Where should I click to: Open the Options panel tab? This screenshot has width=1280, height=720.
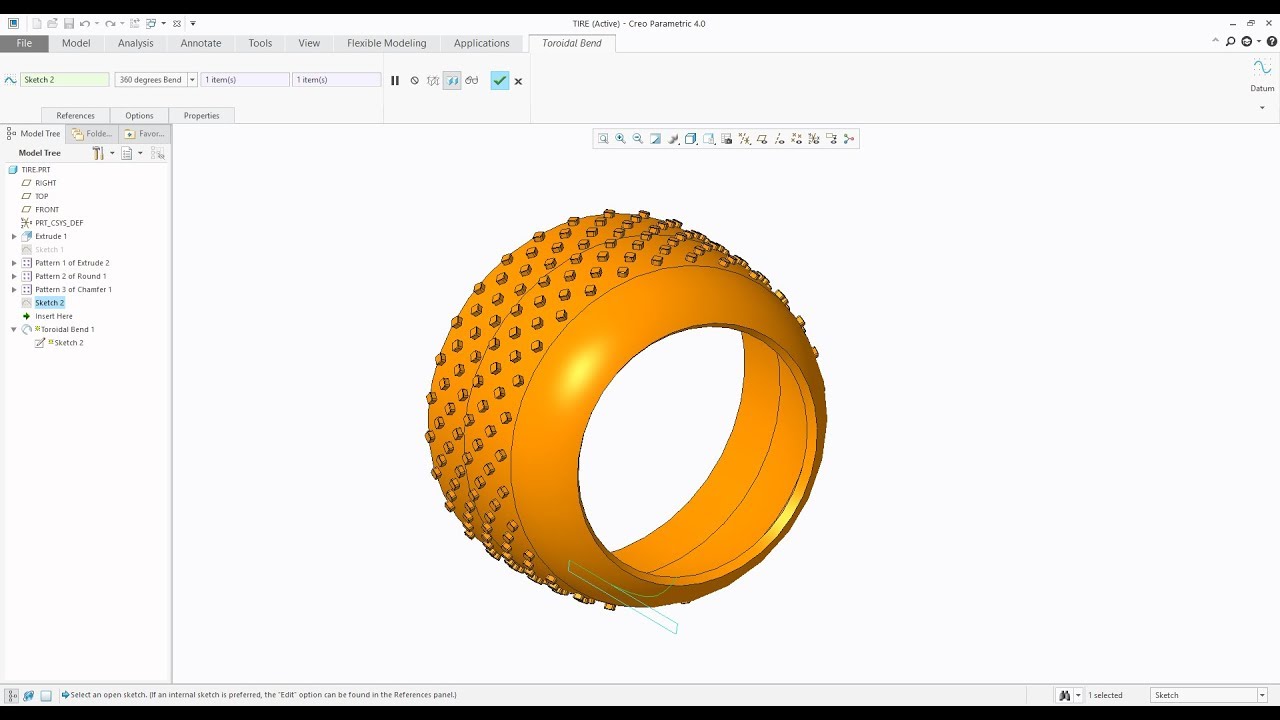coord(139,116)
